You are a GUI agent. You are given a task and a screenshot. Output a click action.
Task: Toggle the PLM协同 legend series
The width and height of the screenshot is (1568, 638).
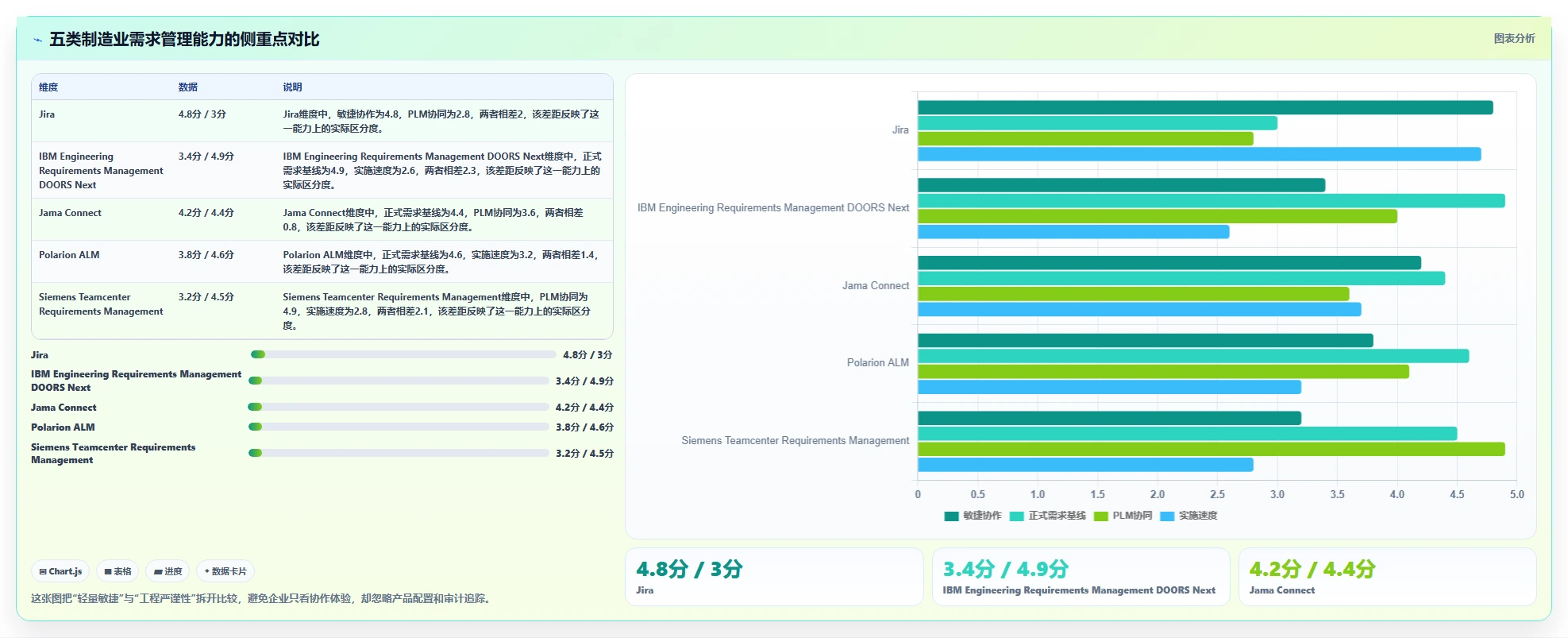click(x=1123, y=516)
